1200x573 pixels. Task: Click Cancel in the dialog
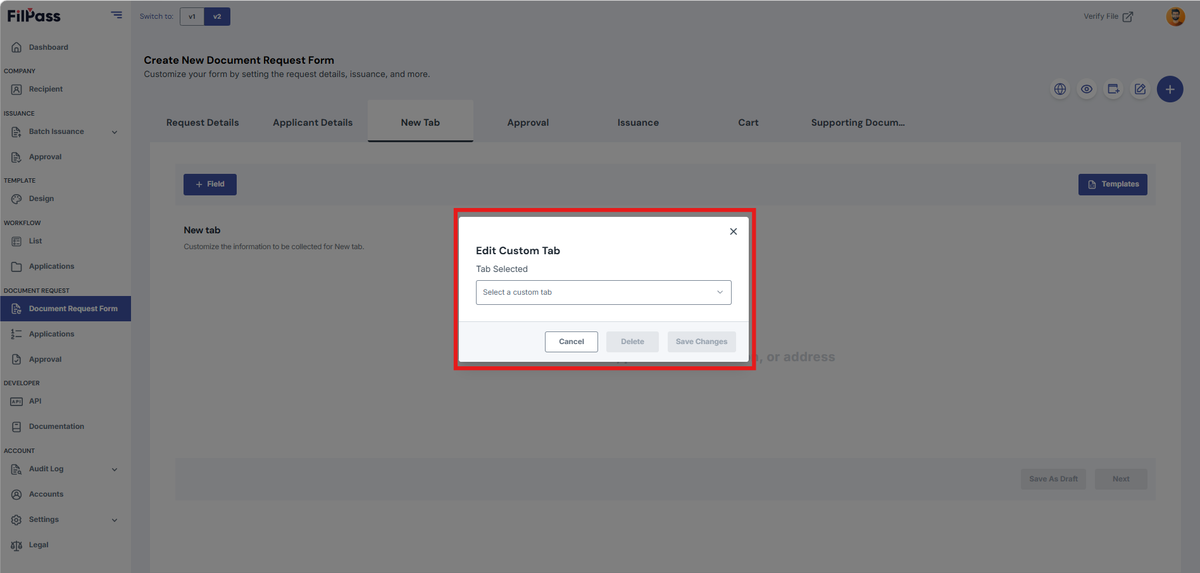coord(571,342)
